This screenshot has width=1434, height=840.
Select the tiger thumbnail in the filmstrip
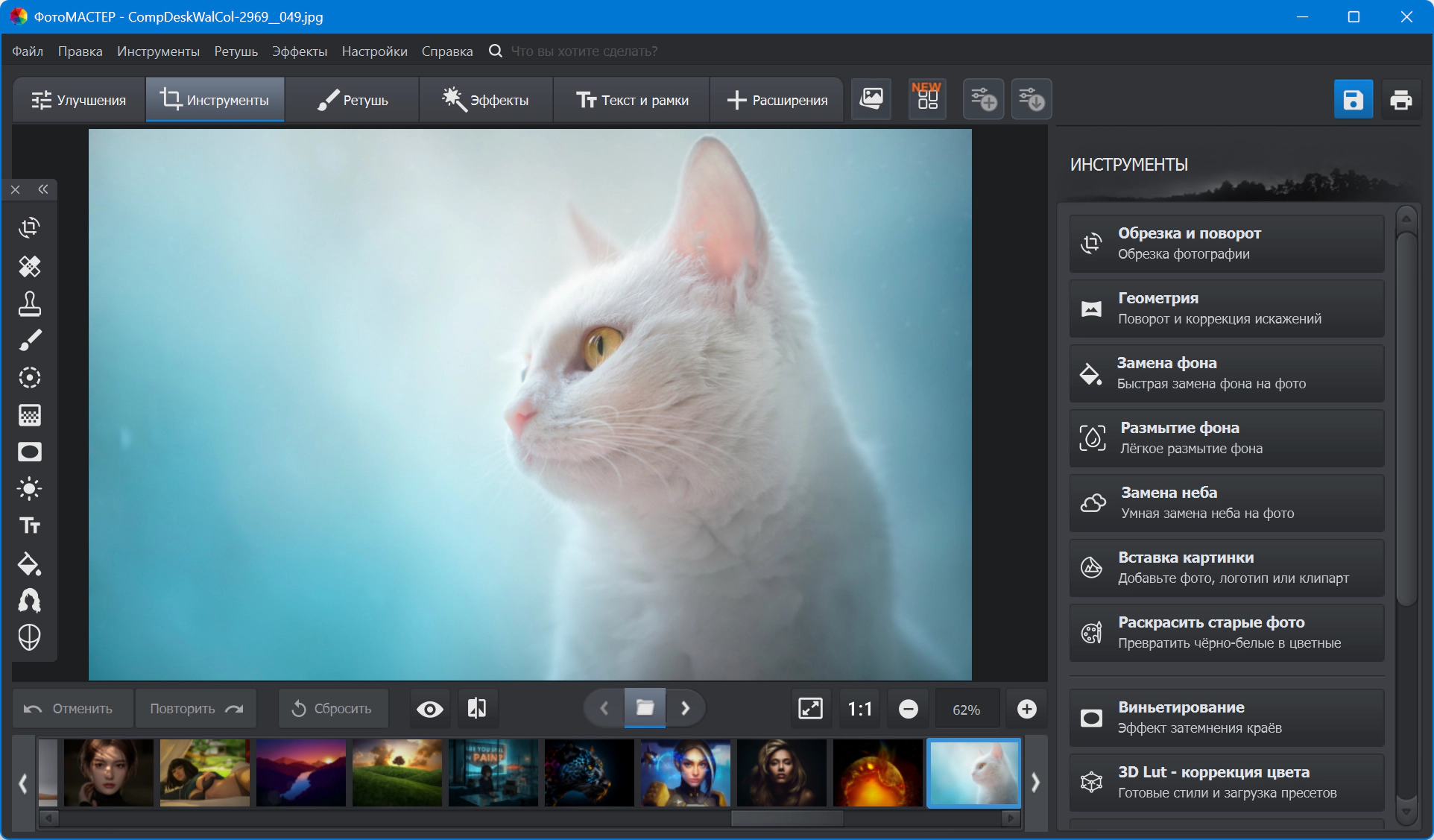tap(589, 773)
